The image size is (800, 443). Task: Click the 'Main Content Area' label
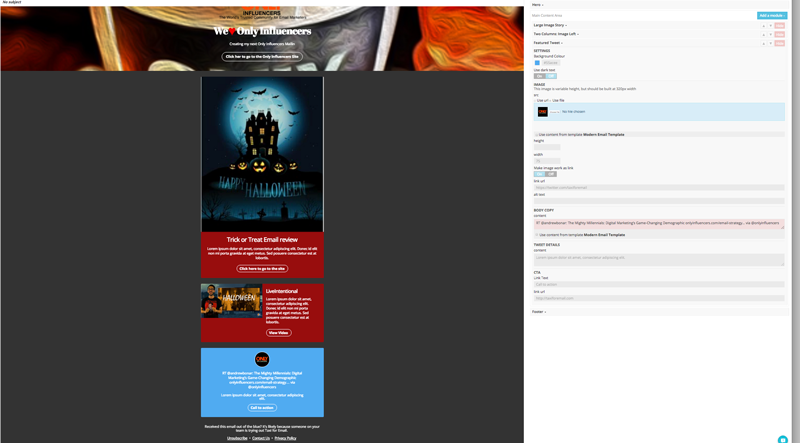(x=547, y=15)
